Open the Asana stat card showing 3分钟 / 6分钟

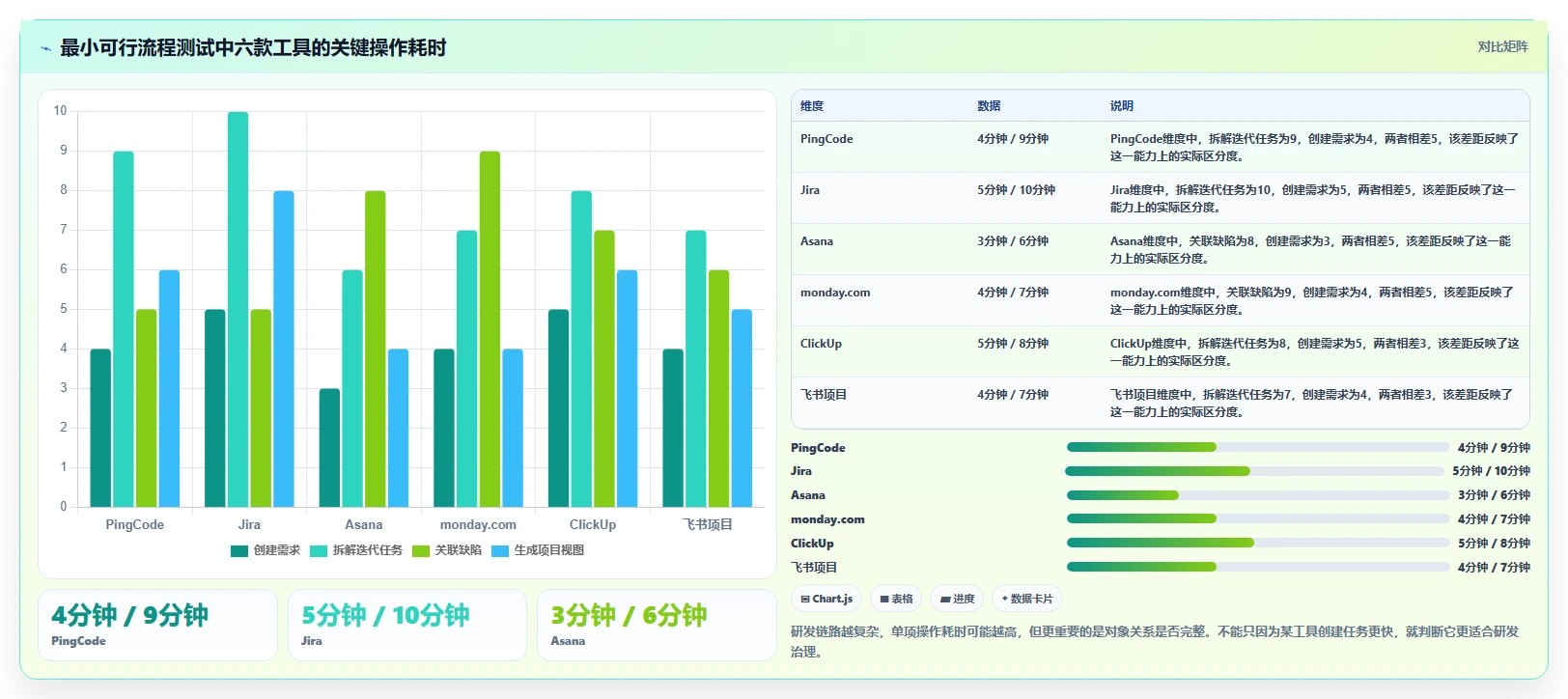(657, 626)
